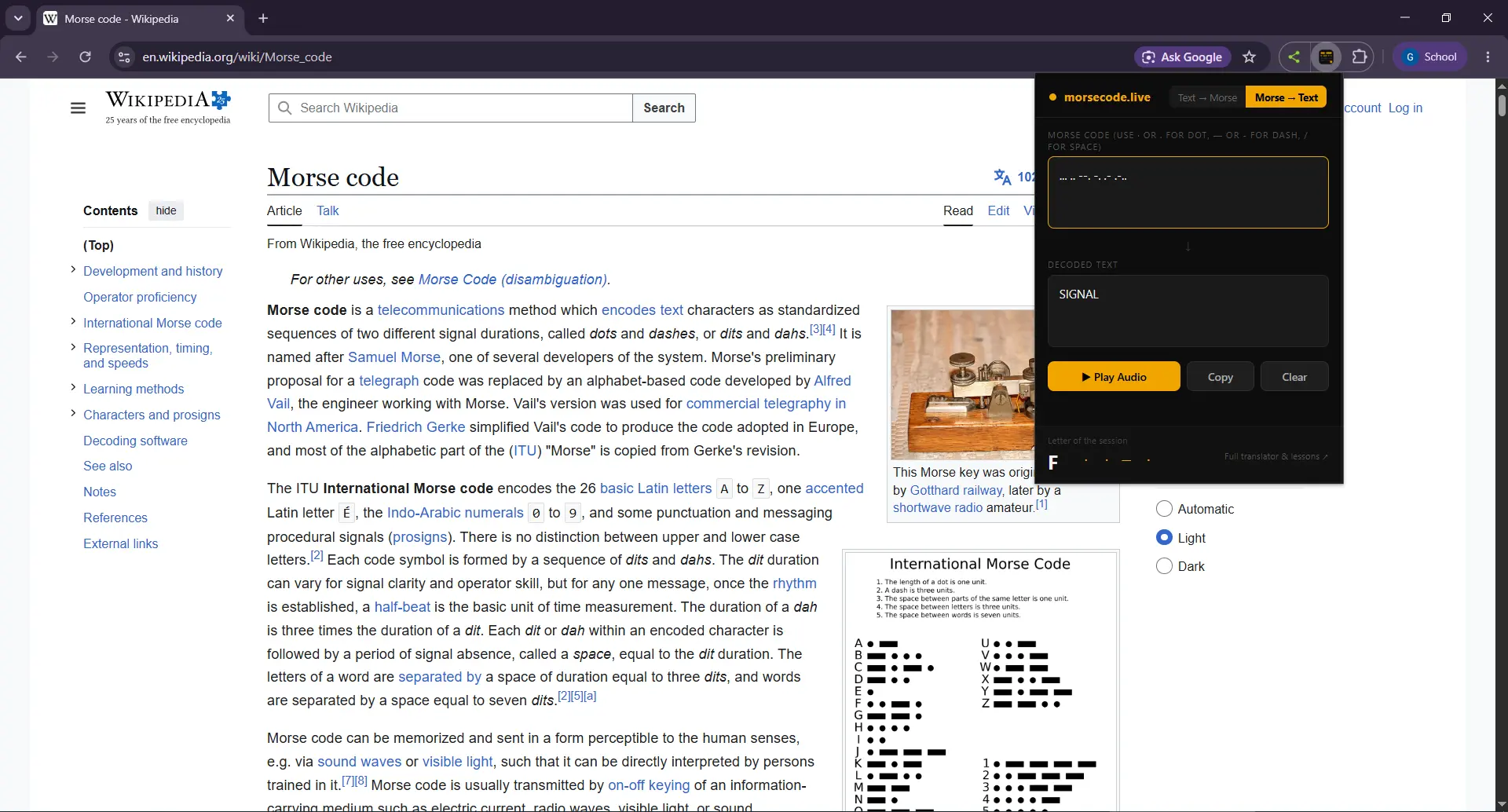Viewport: 1508px width, 812px height.
Task: Open the Samuel Morse link
Action: (x=394, y=357)
